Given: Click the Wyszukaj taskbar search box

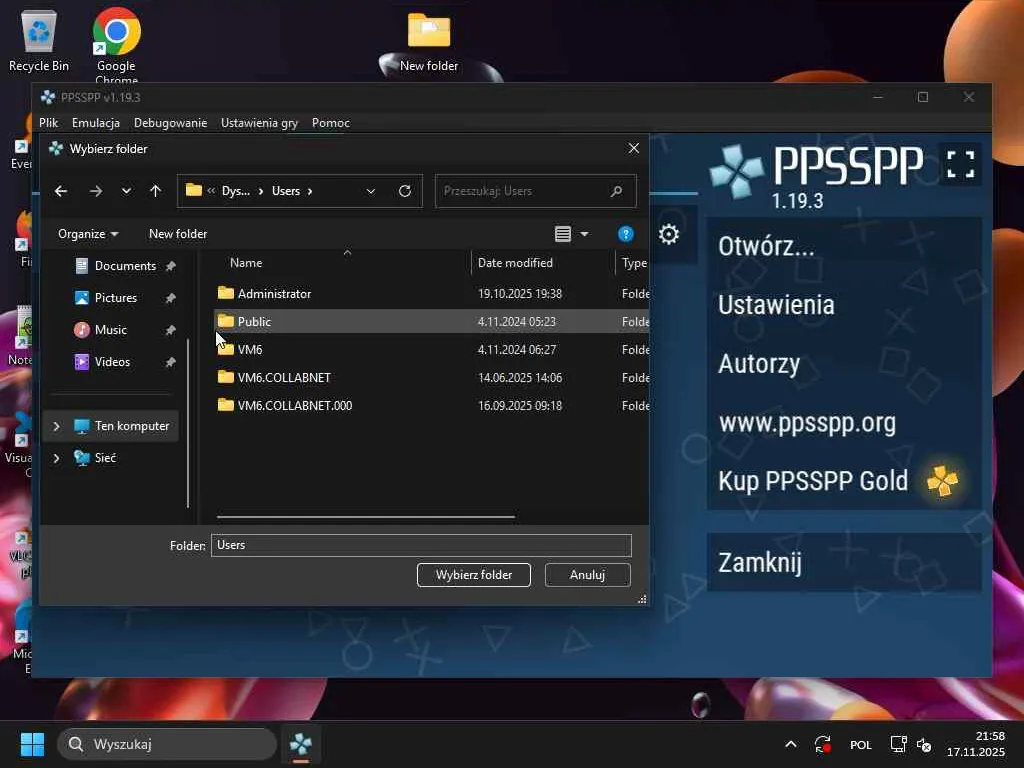Looking at the screenshot, I should tap(167, 744).
